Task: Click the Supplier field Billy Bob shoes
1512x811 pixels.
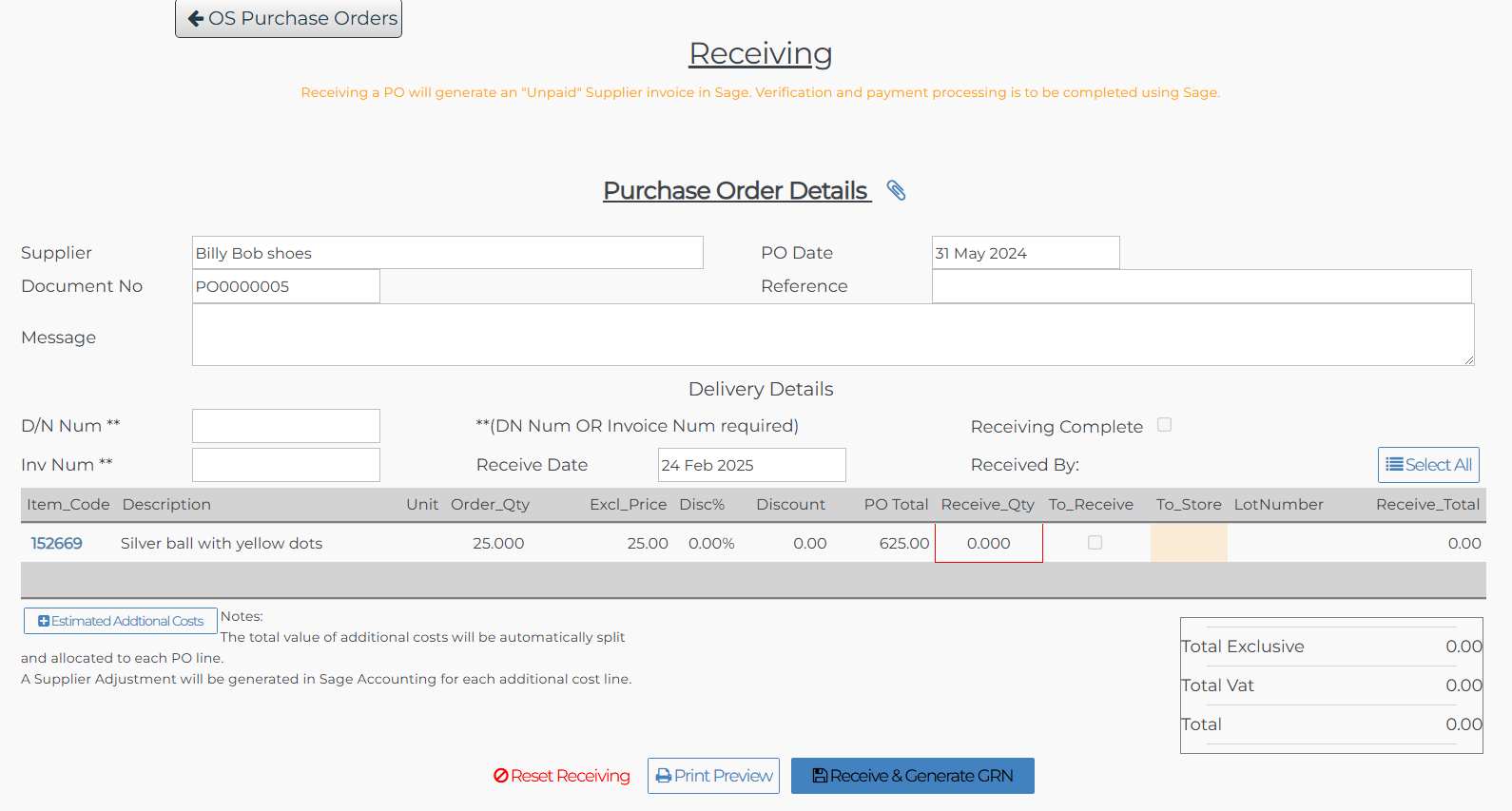Action: (447, 253)
